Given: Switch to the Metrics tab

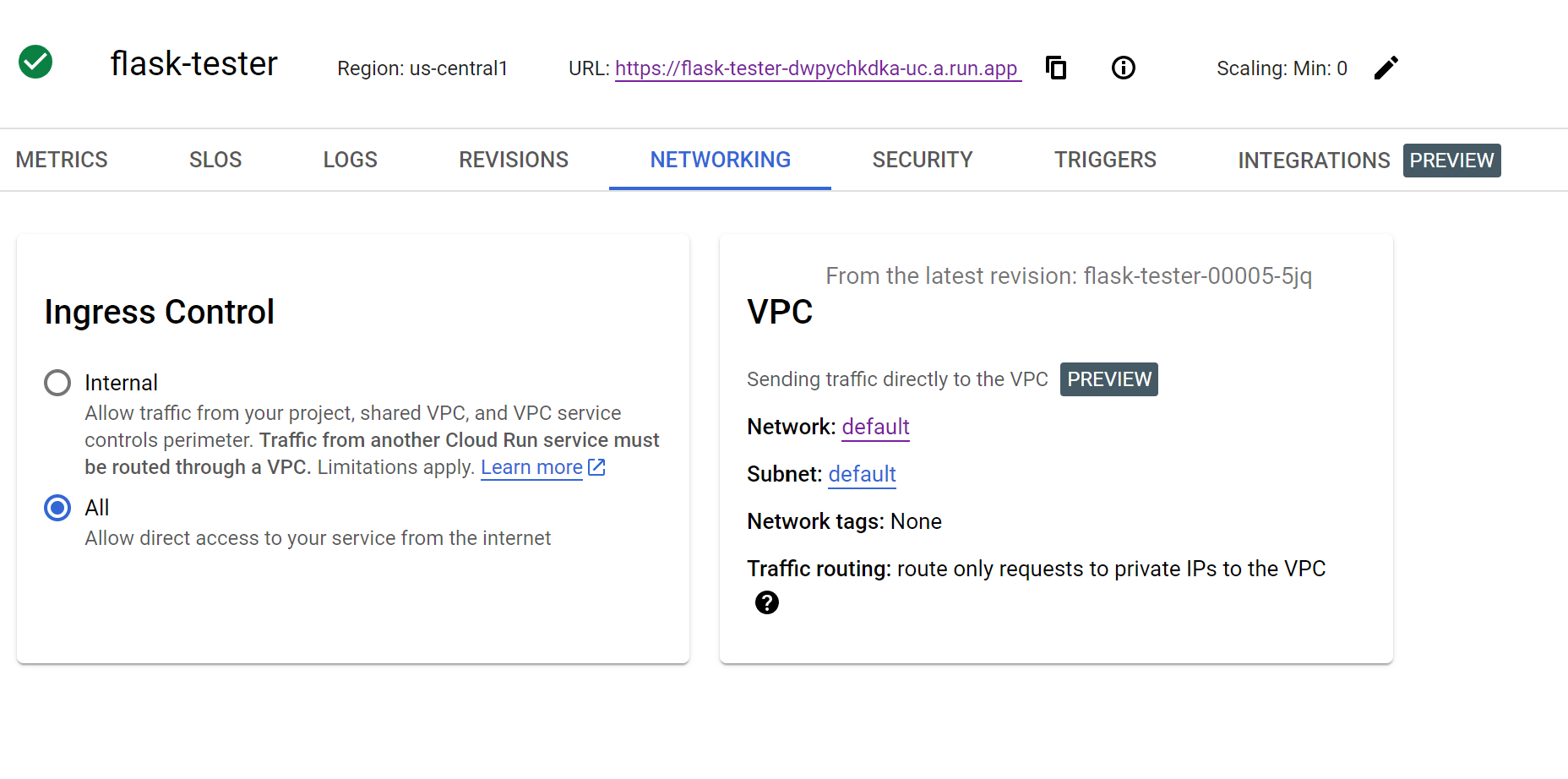Looking at the screenshot, I should [x=62, y=160].
